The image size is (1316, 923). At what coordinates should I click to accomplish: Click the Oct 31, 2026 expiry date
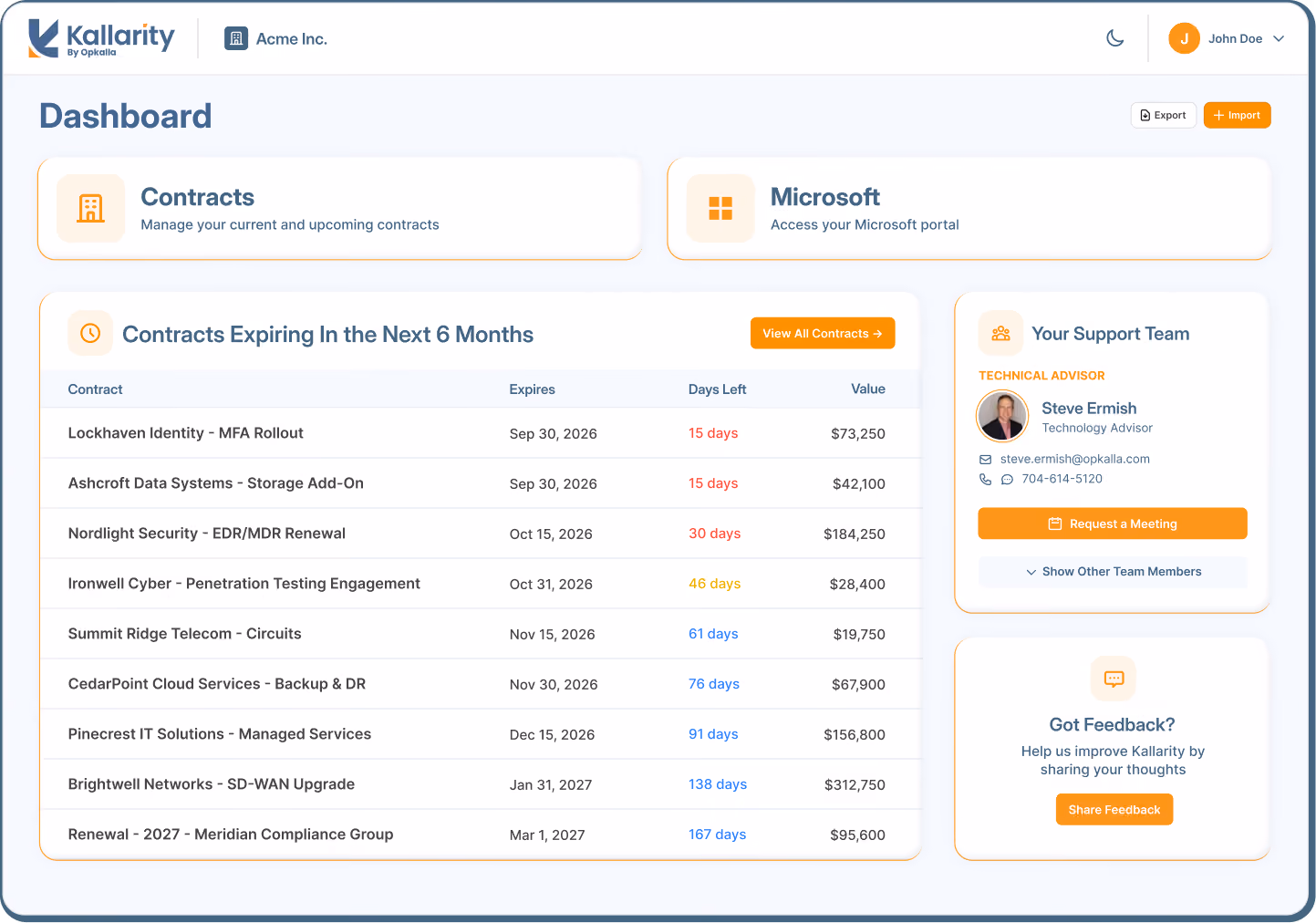point(551,585)
